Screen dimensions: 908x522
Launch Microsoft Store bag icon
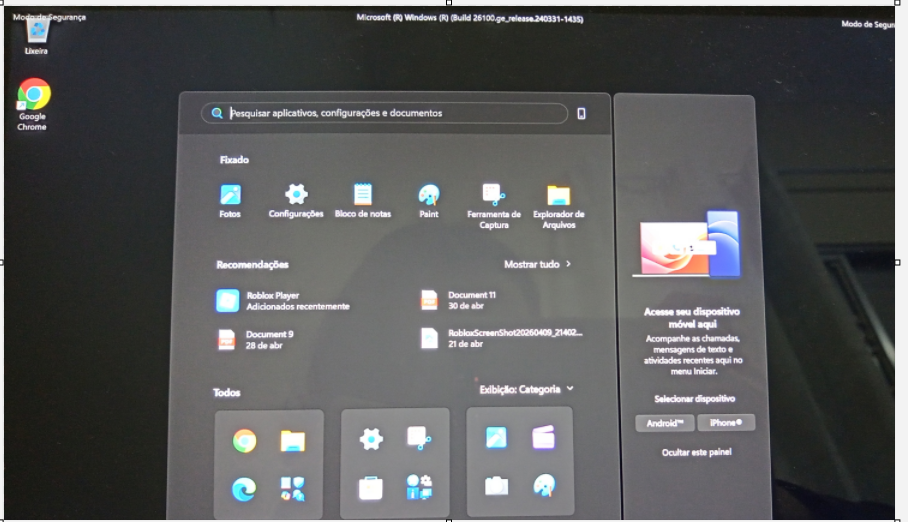(x=371, y=488)
